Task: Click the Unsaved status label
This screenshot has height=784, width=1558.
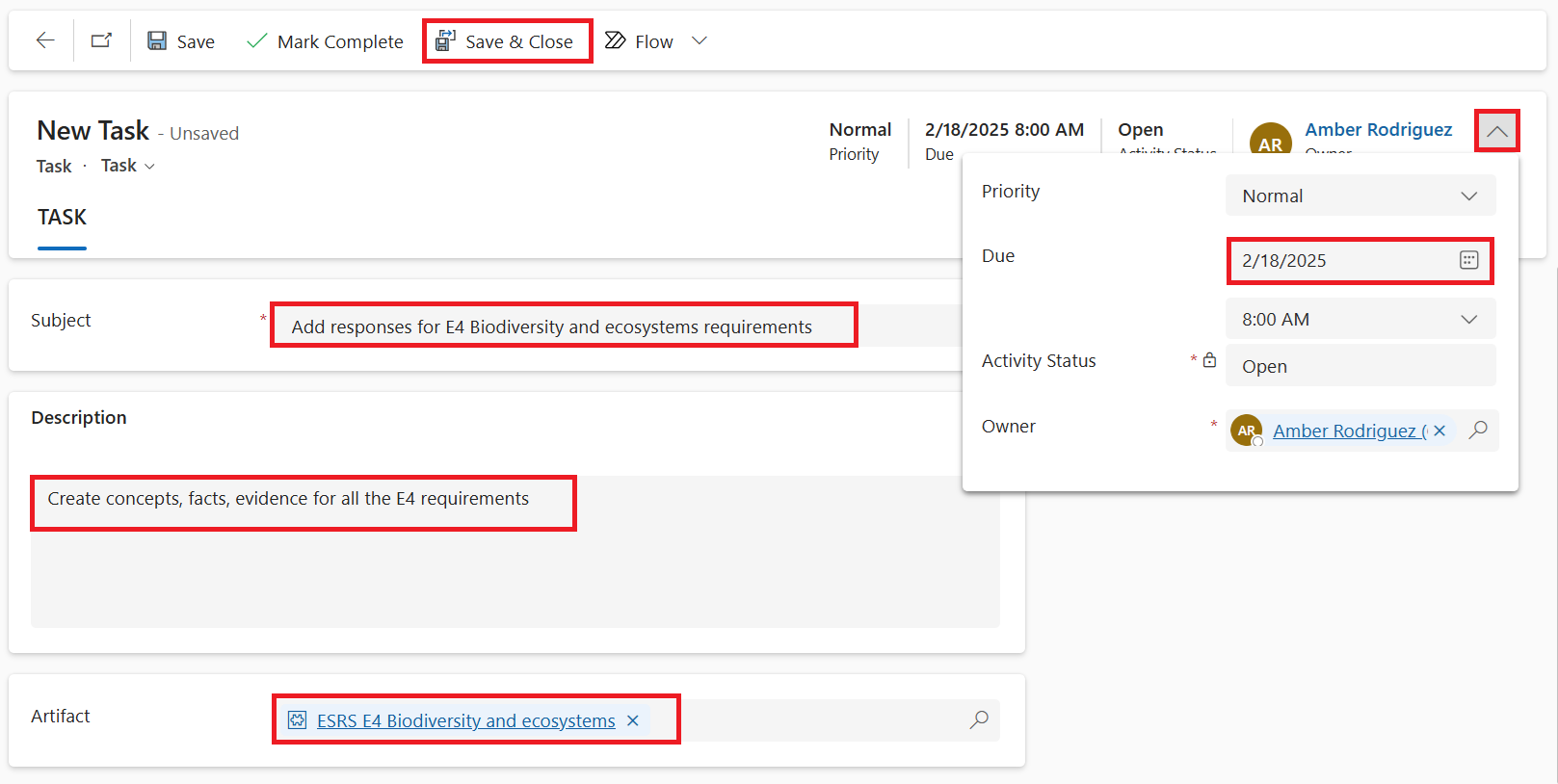Action: [204, 133]
